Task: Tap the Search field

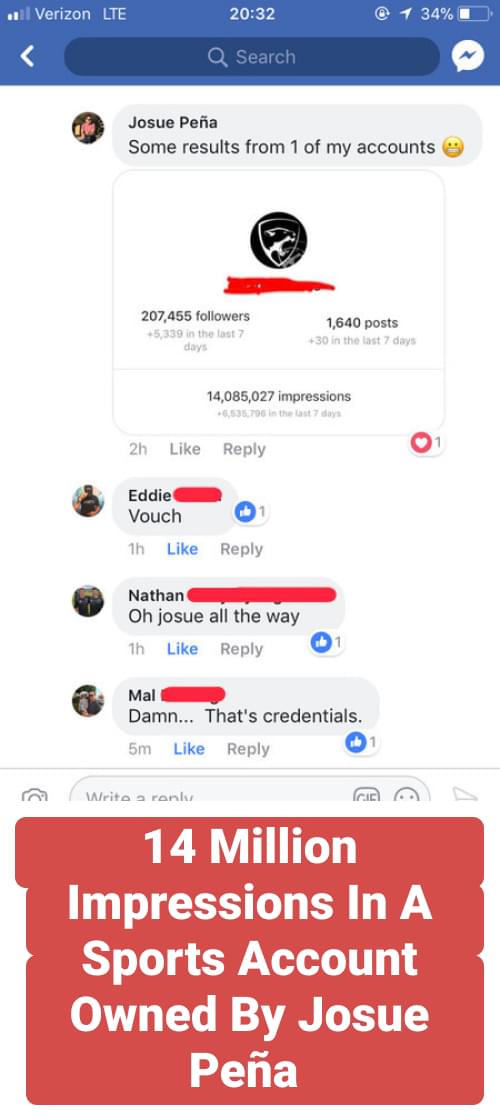Action: (x=252, y=56)
